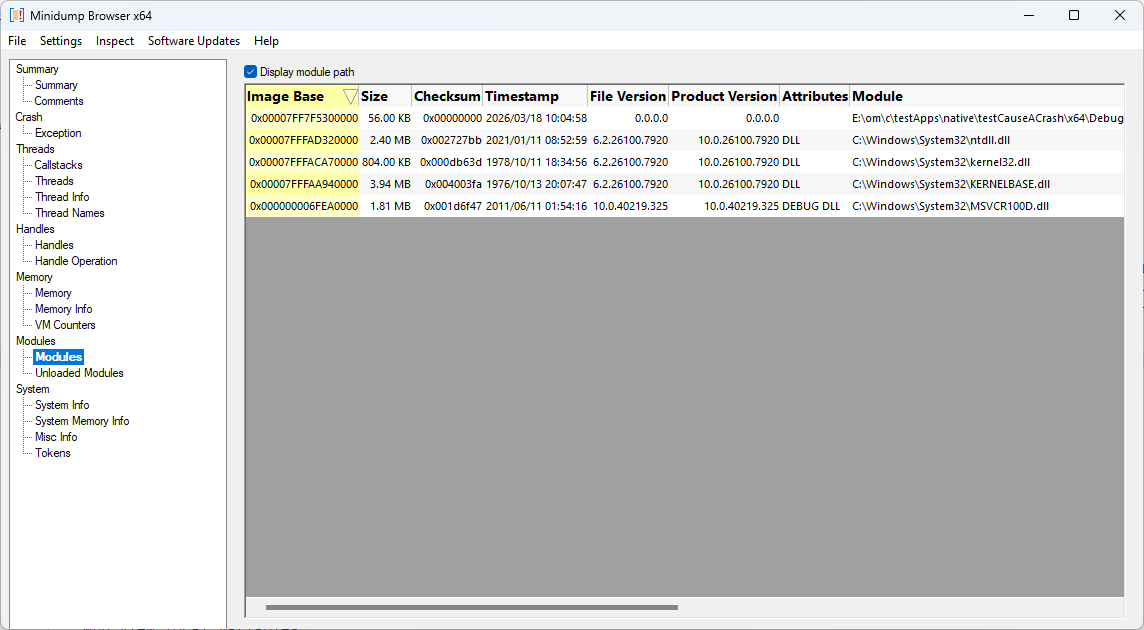Viewport: 1144px width, 630px height.
Task: Open the Help menu
Action: coord(266,41)
